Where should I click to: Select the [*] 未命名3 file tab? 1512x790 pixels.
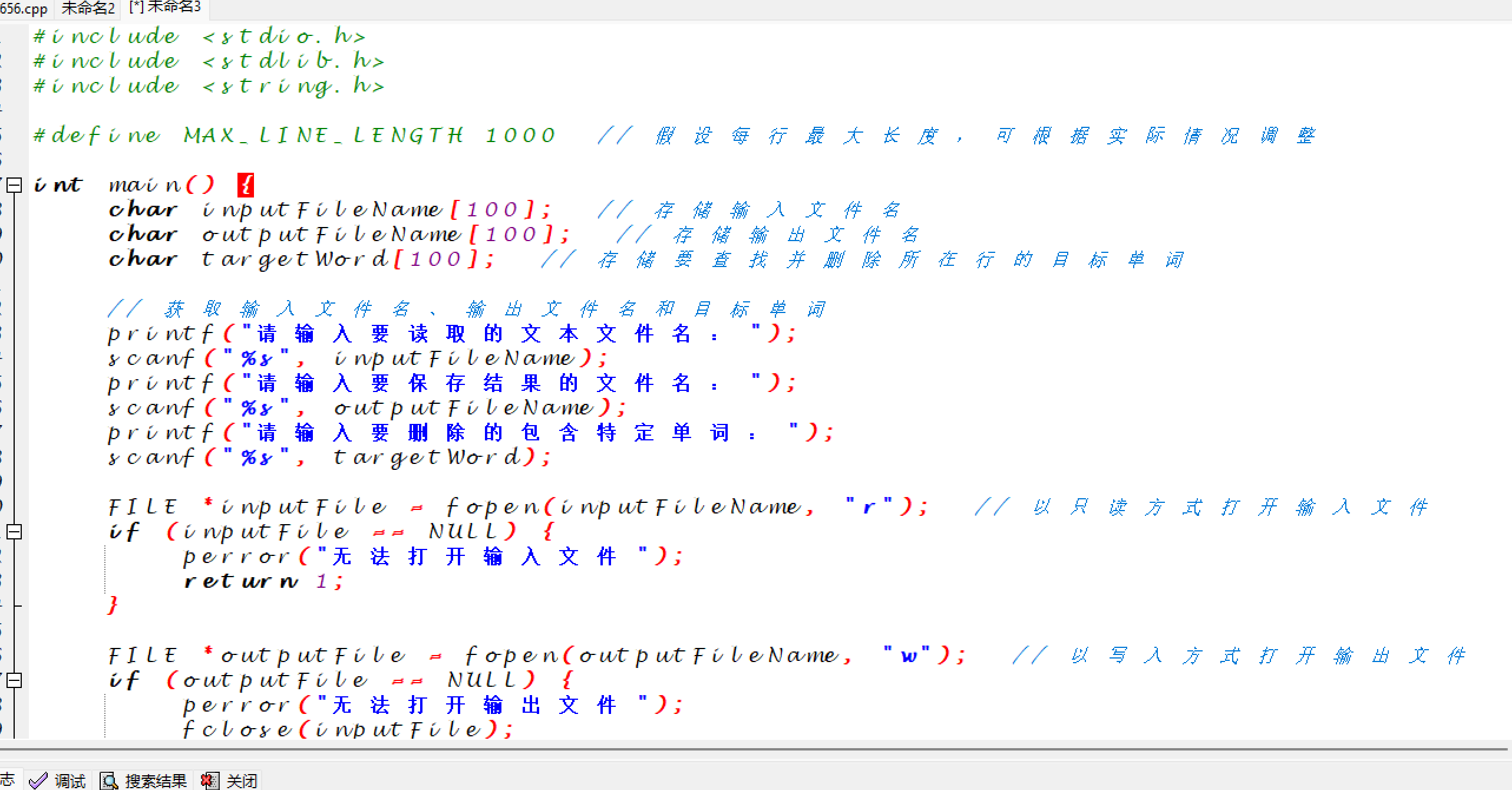[x=166, y=8]
